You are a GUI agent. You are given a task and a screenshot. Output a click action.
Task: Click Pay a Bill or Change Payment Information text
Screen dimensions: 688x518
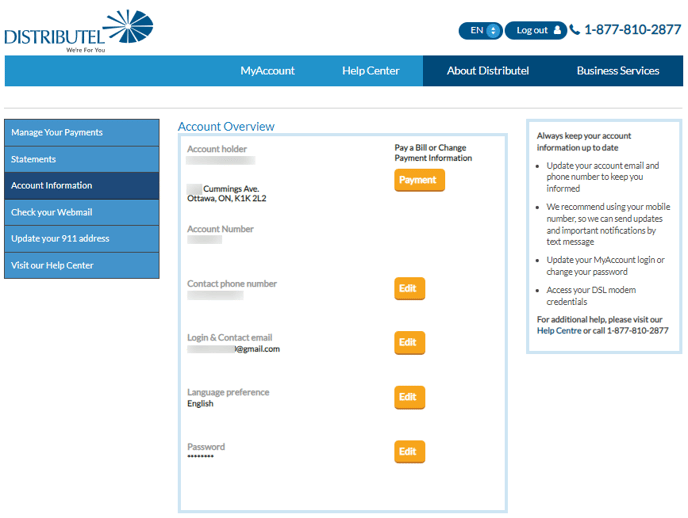433,153
